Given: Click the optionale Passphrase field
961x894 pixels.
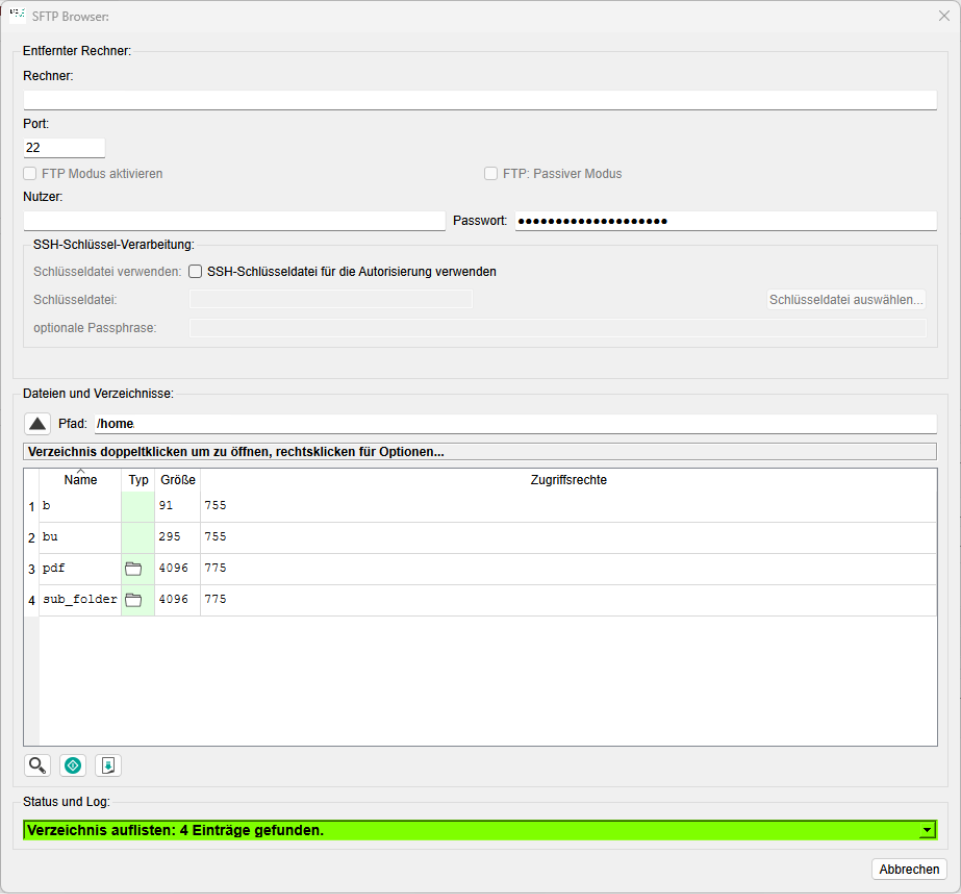Looking at the screenshot, I should [x=558, y=328].
